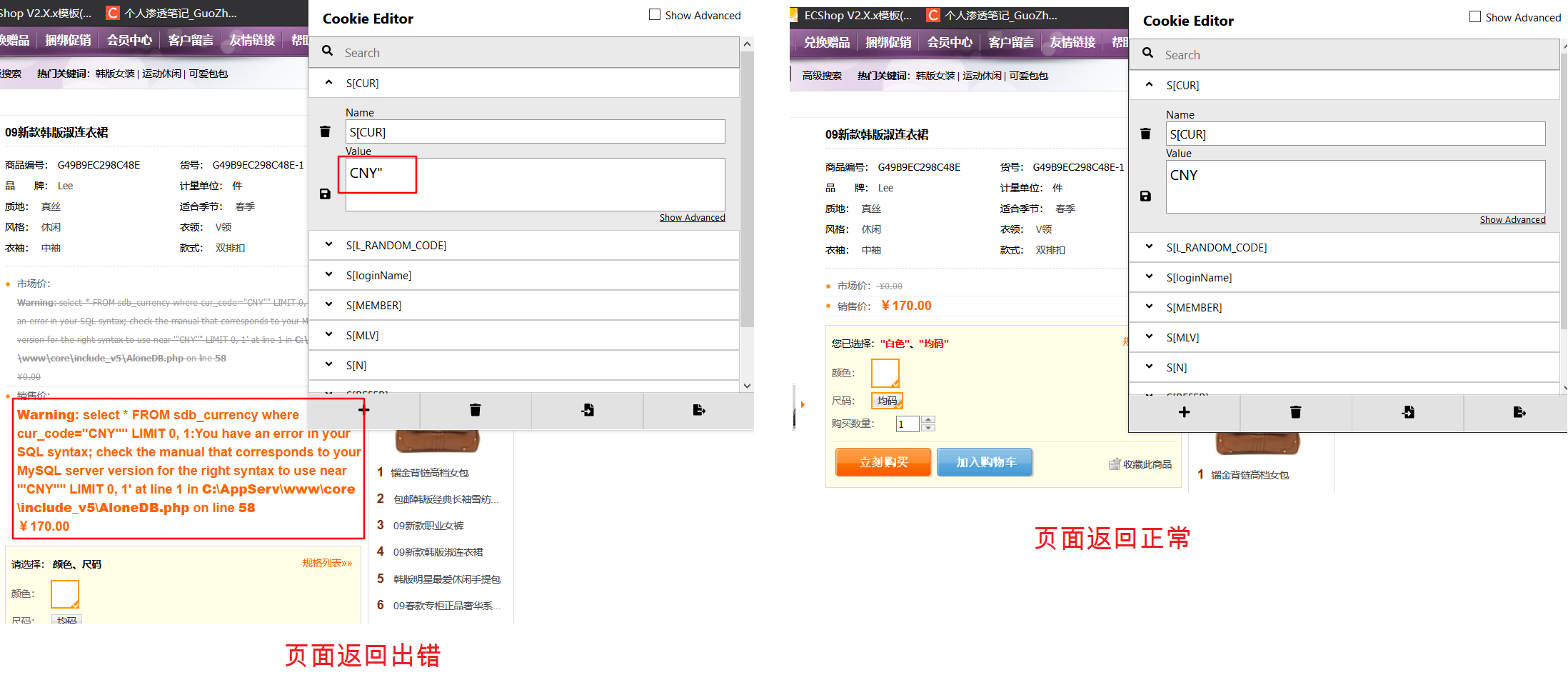Click the Name field S[CUR] in left Cookie Editor
This screenshot has height=680, width=1568.
point(536,131)
